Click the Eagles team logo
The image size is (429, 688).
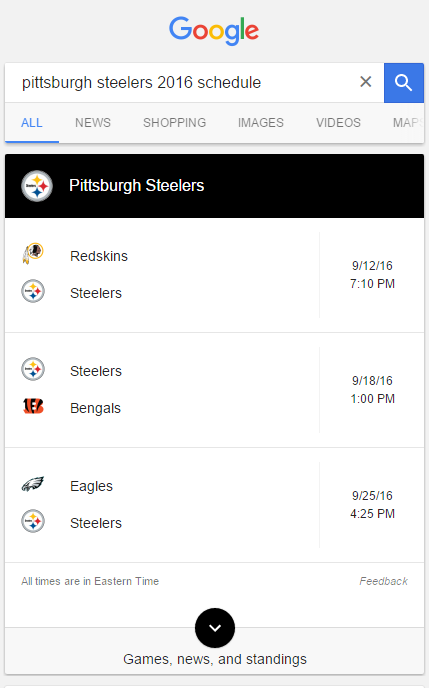tap(33, 484)
